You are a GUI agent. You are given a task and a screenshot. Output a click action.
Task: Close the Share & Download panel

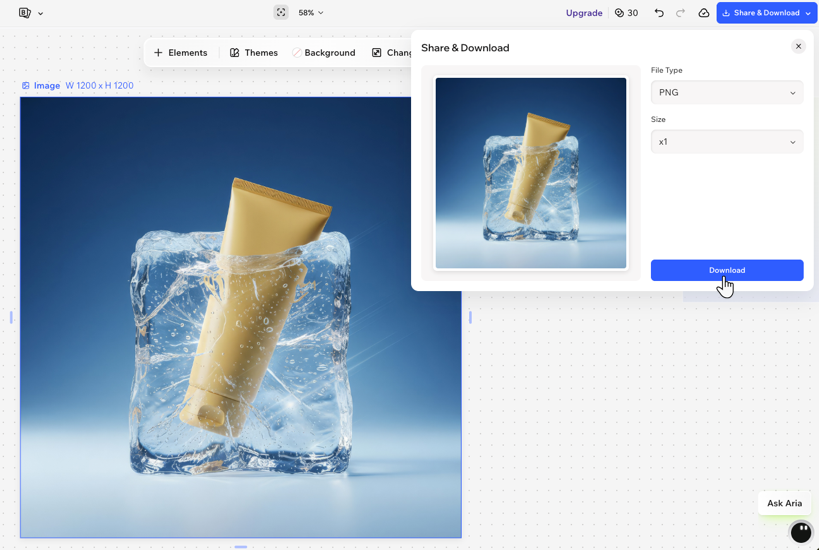click(798, 46)
